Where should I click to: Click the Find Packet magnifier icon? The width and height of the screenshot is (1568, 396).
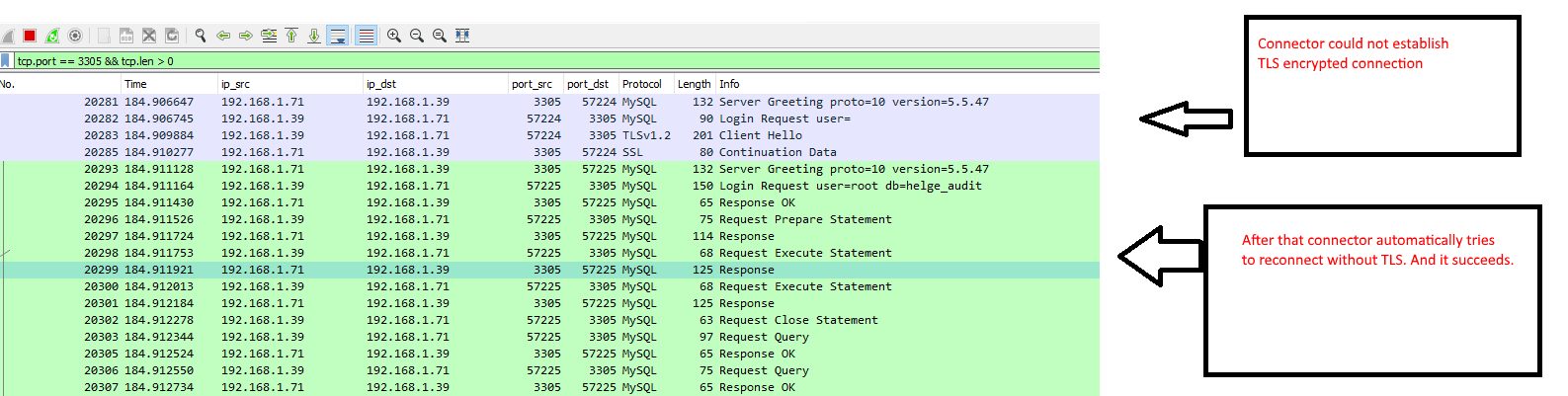click(x=201, y=36)
